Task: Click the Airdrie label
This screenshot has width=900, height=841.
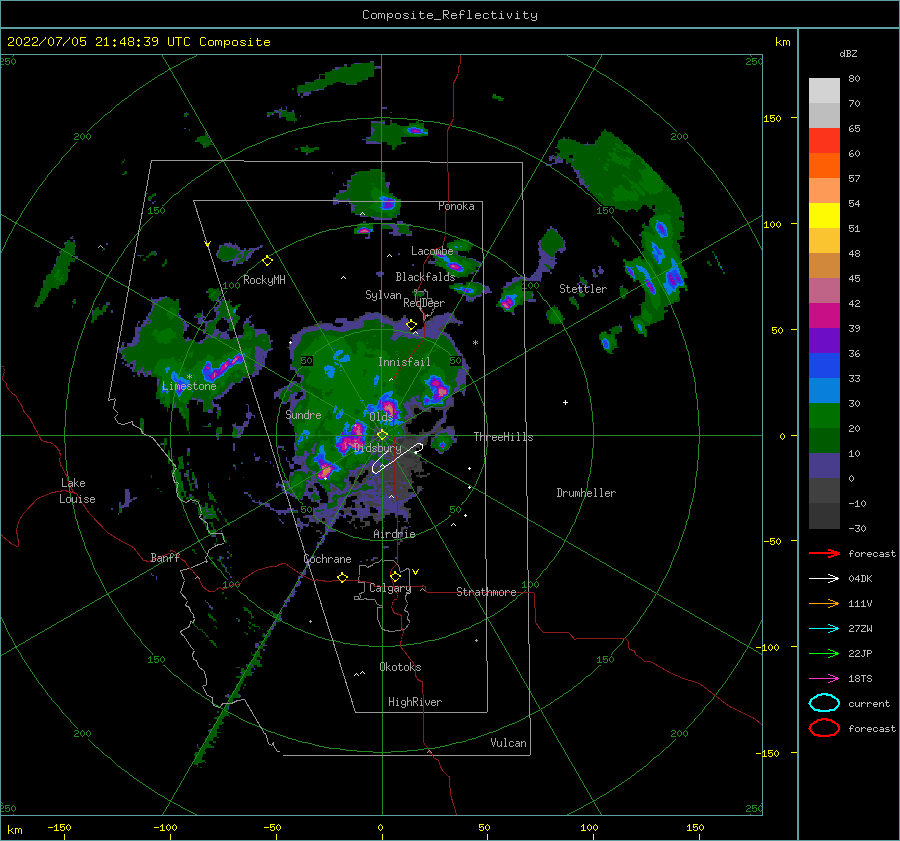Action: 394,534
